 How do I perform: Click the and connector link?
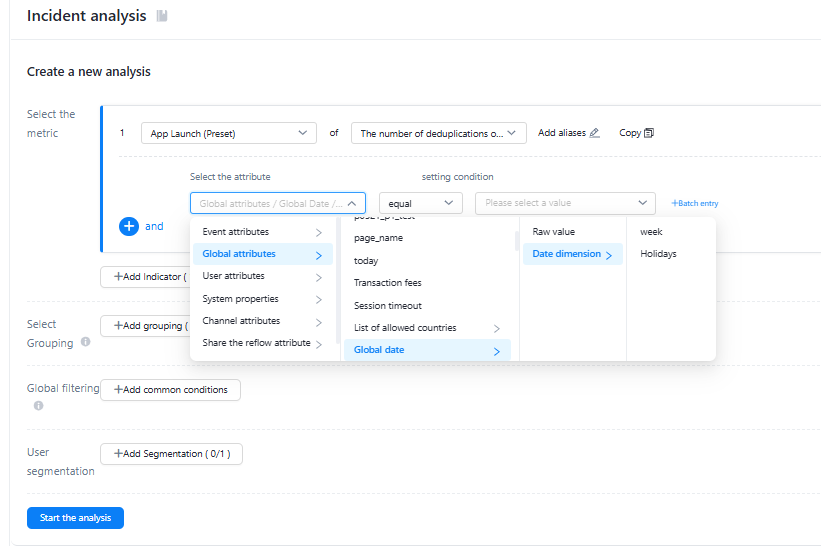[x=154, y=226]
